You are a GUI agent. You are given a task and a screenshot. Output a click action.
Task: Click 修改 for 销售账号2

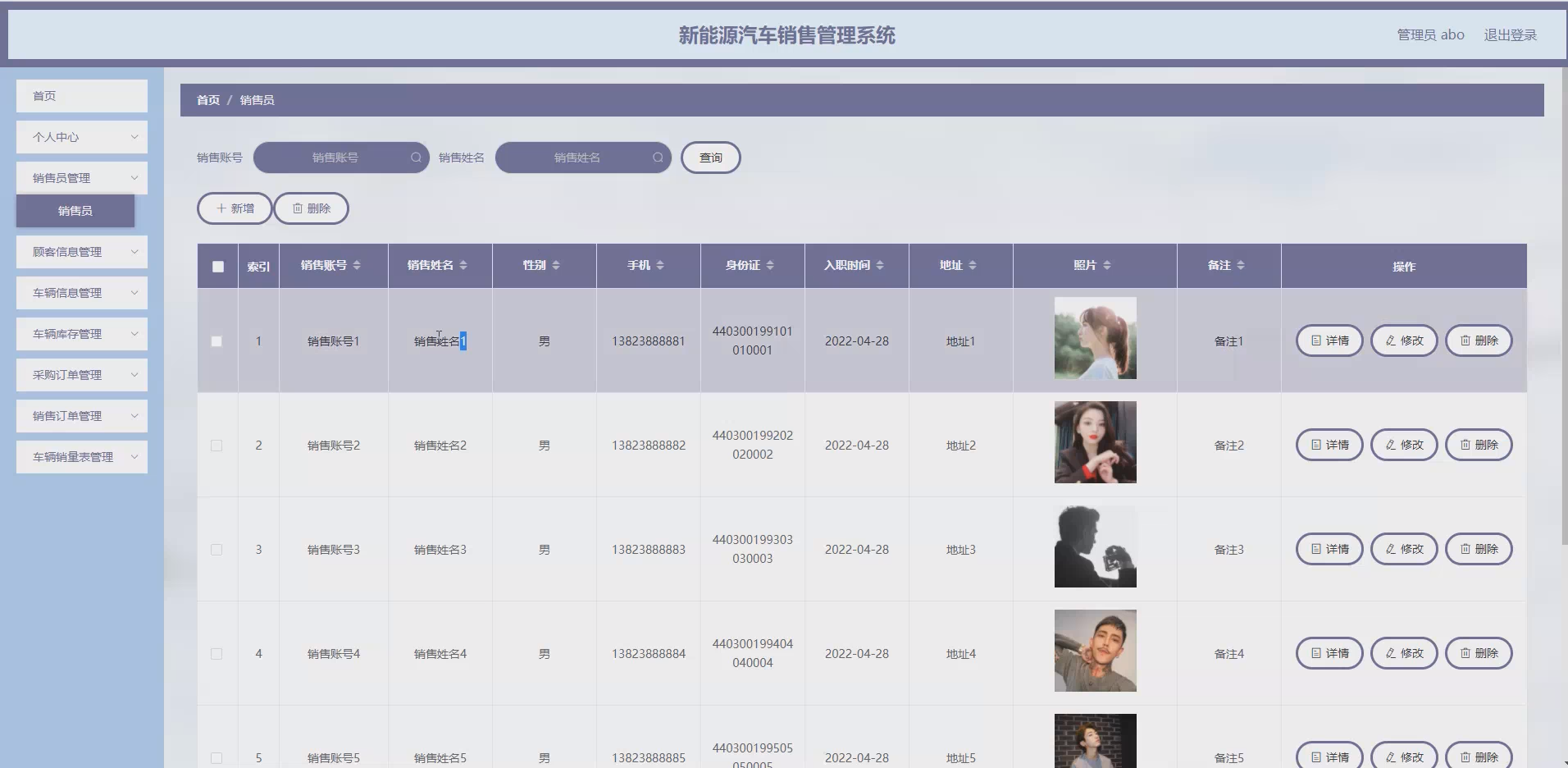[x=1404, y=445]
